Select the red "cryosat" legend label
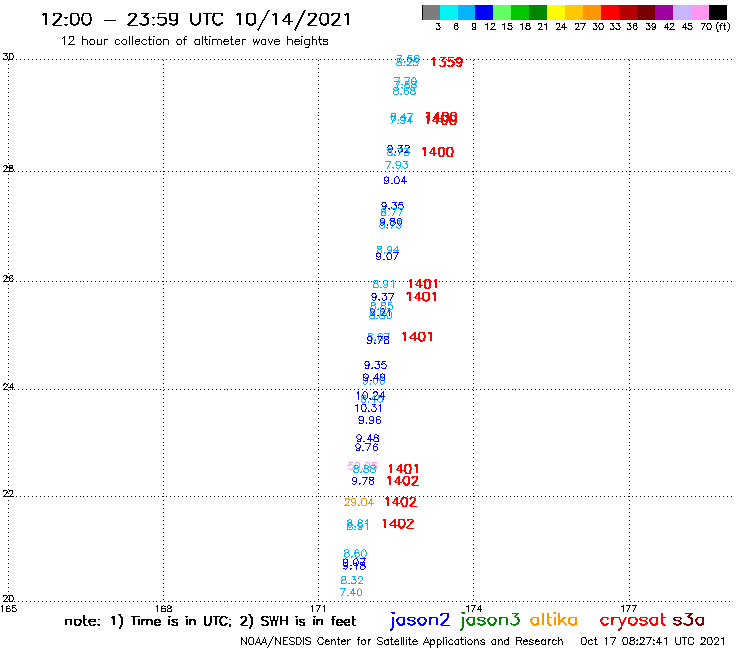 (633, 620)
